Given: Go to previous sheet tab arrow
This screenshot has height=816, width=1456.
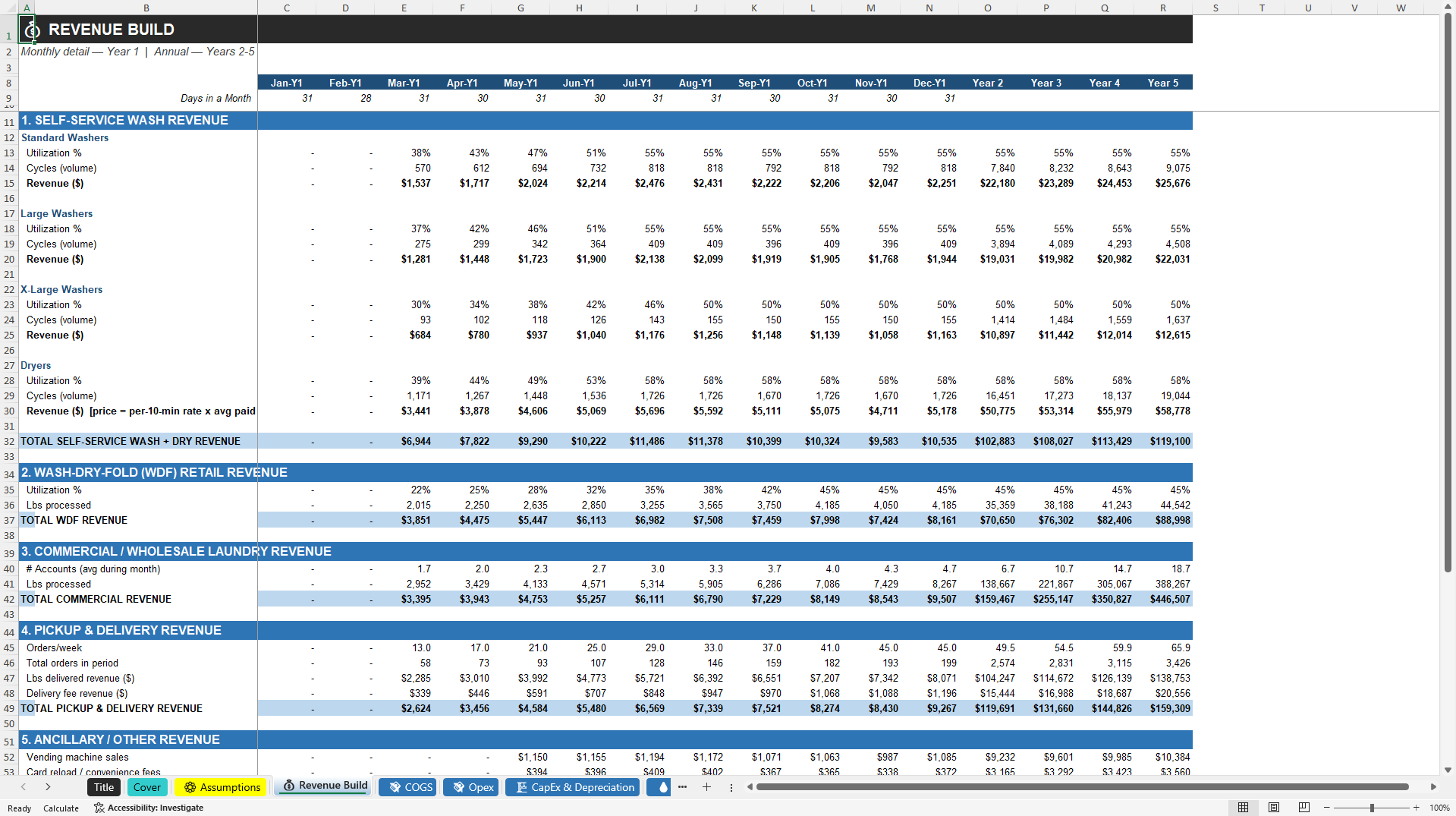Looking at the screenshot, I should pyautogui.click(x=24, y=787).
